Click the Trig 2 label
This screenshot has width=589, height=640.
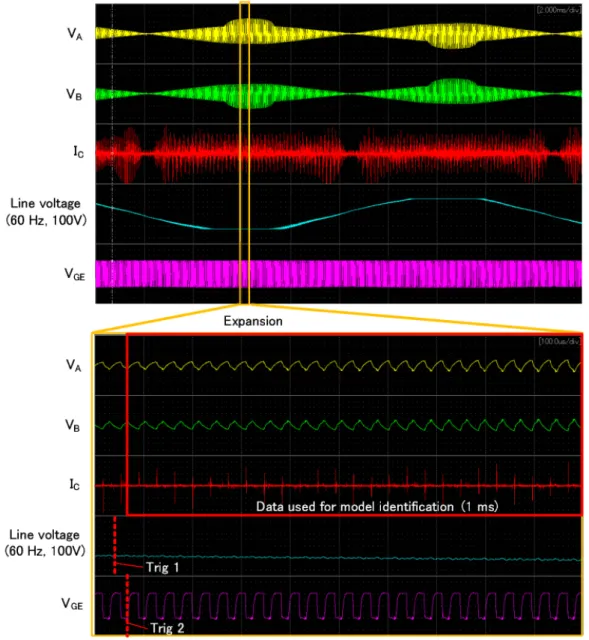167,628
